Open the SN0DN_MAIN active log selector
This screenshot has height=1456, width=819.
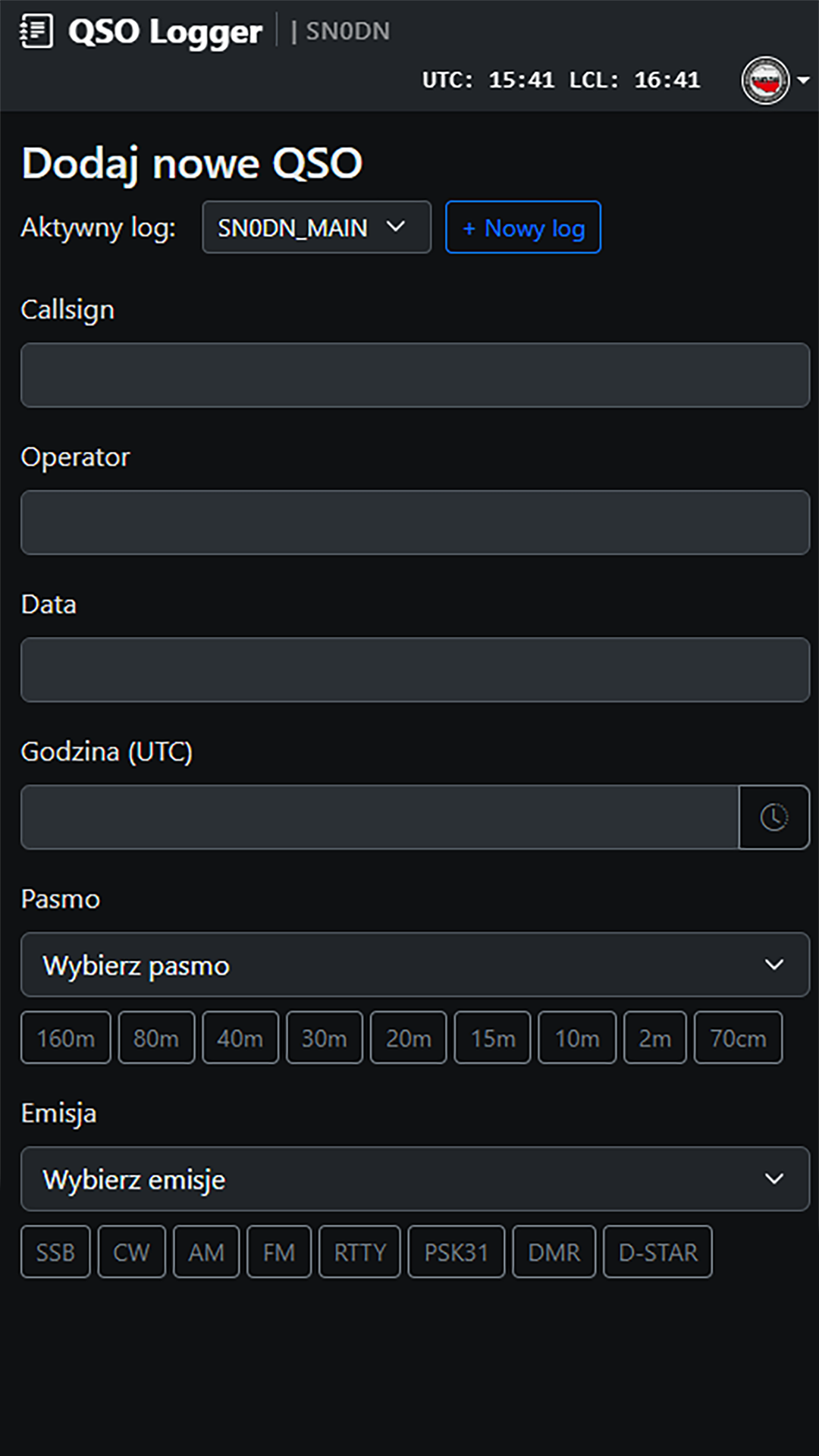[x=316, y=227]
